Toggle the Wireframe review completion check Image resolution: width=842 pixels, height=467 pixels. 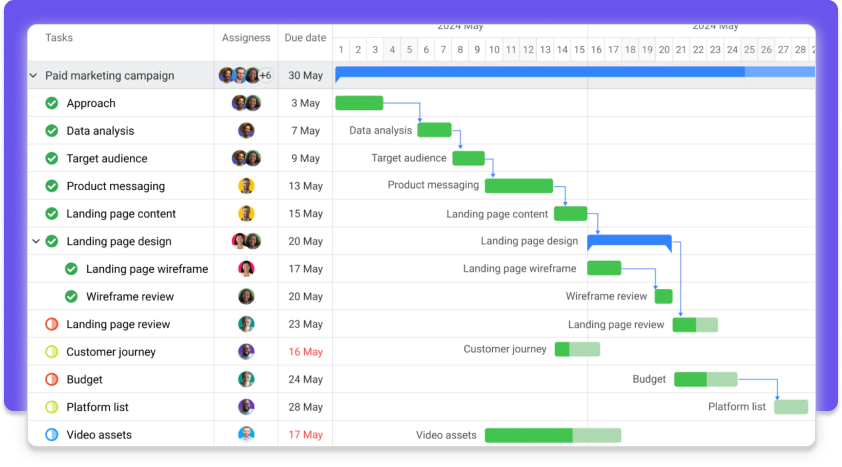pos(71,296)
